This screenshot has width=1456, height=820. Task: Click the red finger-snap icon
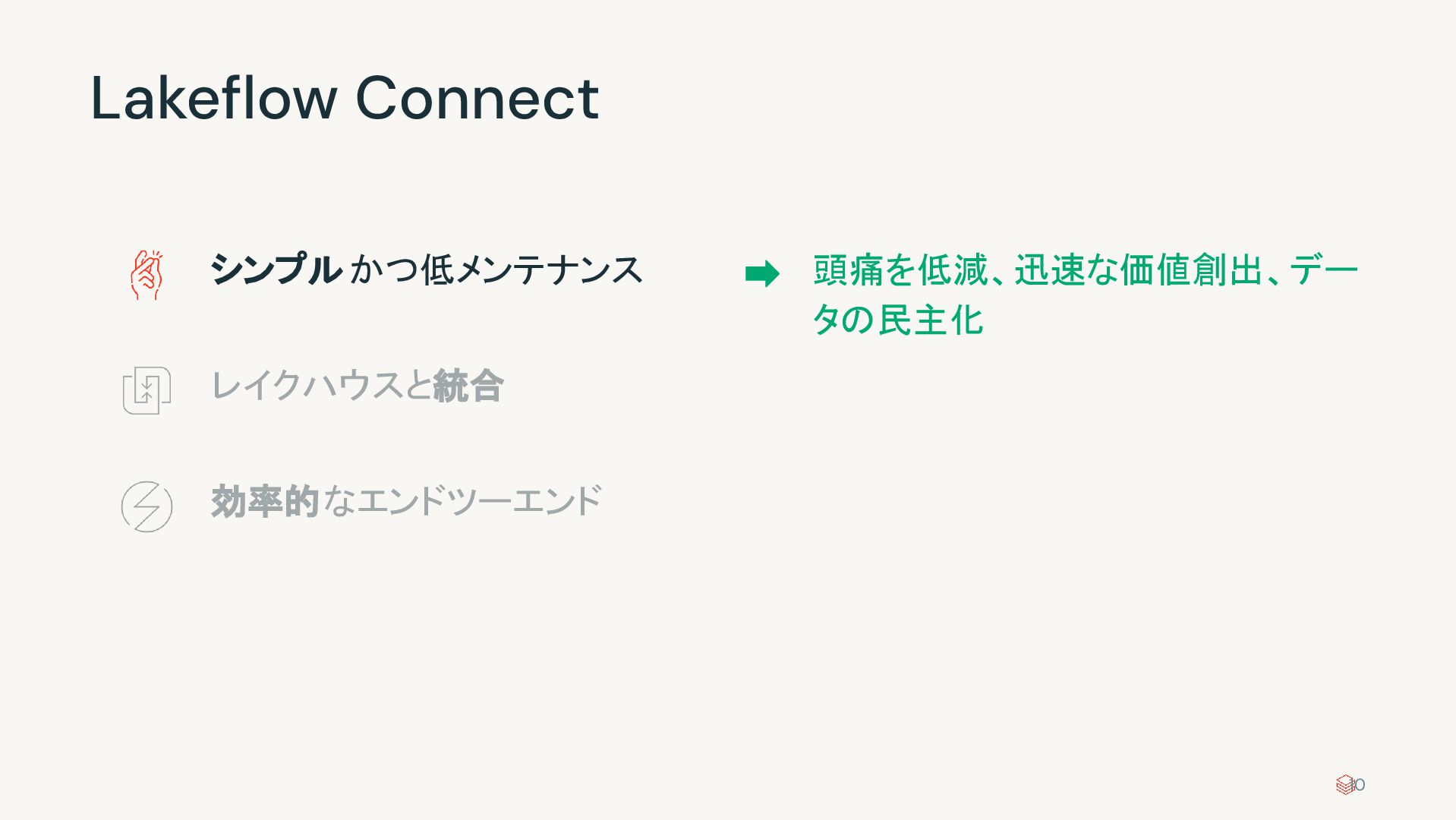[x=147, y=275]
